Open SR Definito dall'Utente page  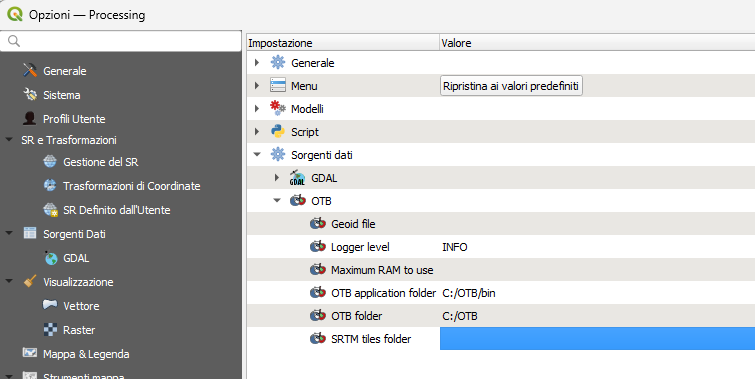pyautogui.click(x=117, y=210)
